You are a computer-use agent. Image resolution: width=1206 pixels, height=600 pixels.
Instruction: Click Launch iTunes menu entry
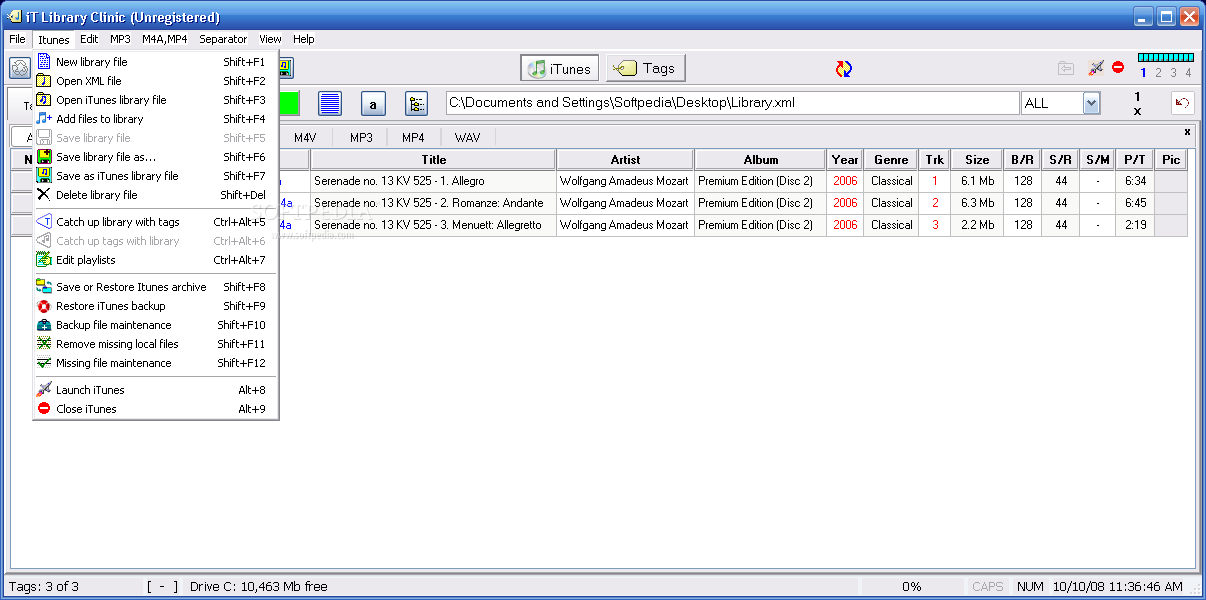click(155, 390)
